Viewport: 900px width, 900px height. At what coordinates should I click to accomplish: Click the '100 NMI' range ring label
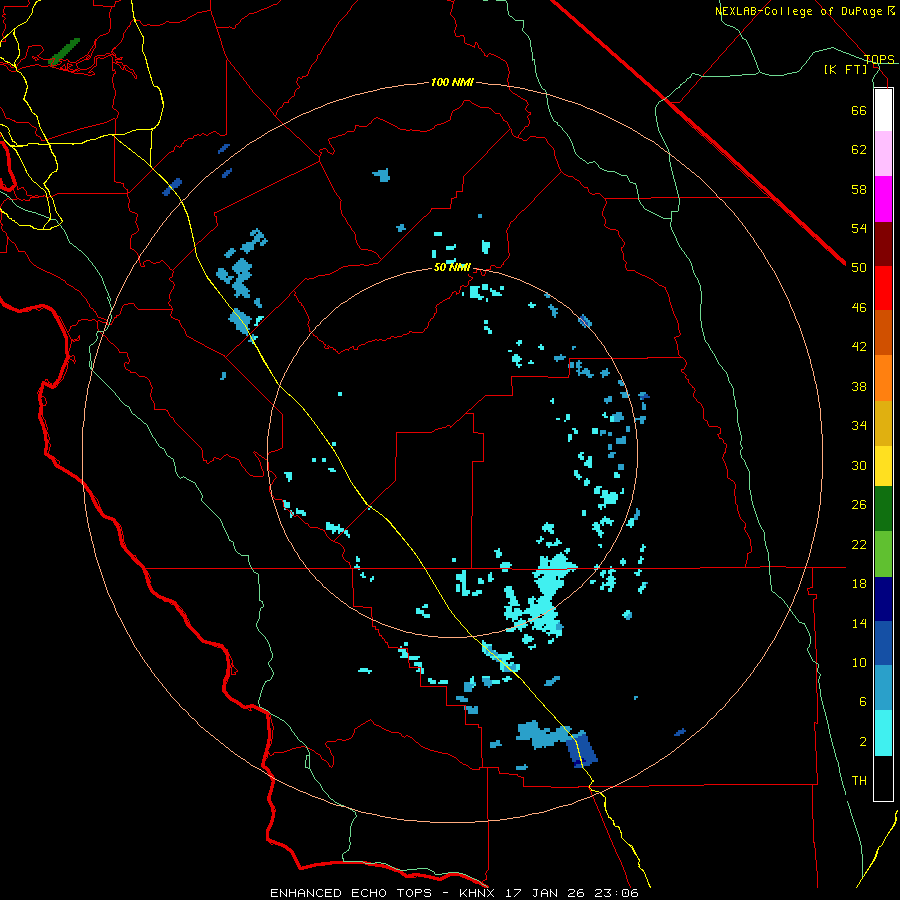pos(452,82)
